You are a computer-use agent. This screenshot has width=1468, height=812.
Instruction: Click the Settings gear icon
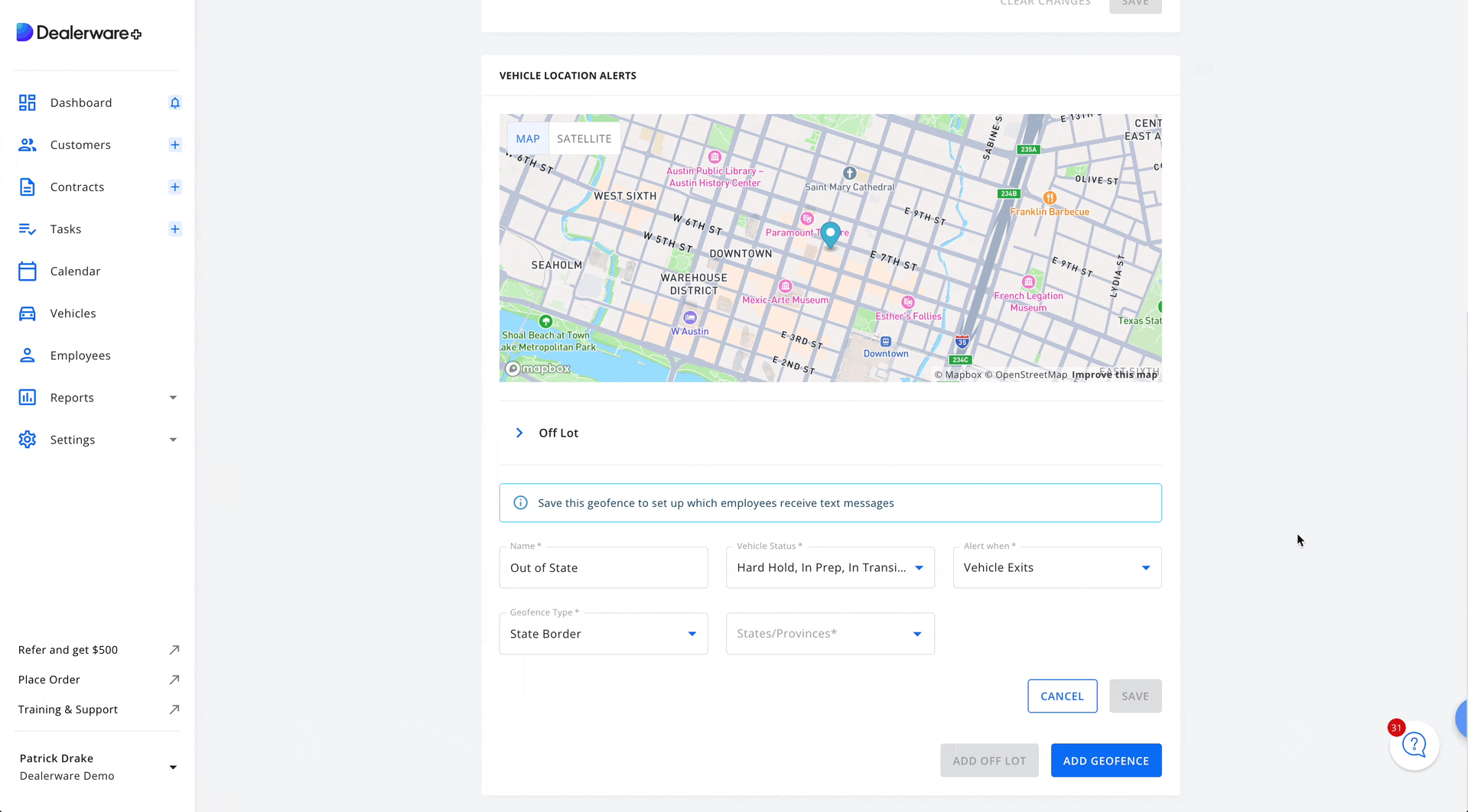tap(28, 440)
